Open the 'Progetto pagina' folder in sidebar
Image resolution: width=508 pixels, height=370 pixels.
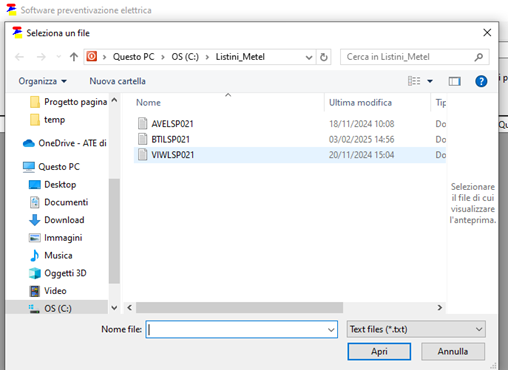(68, 102)
